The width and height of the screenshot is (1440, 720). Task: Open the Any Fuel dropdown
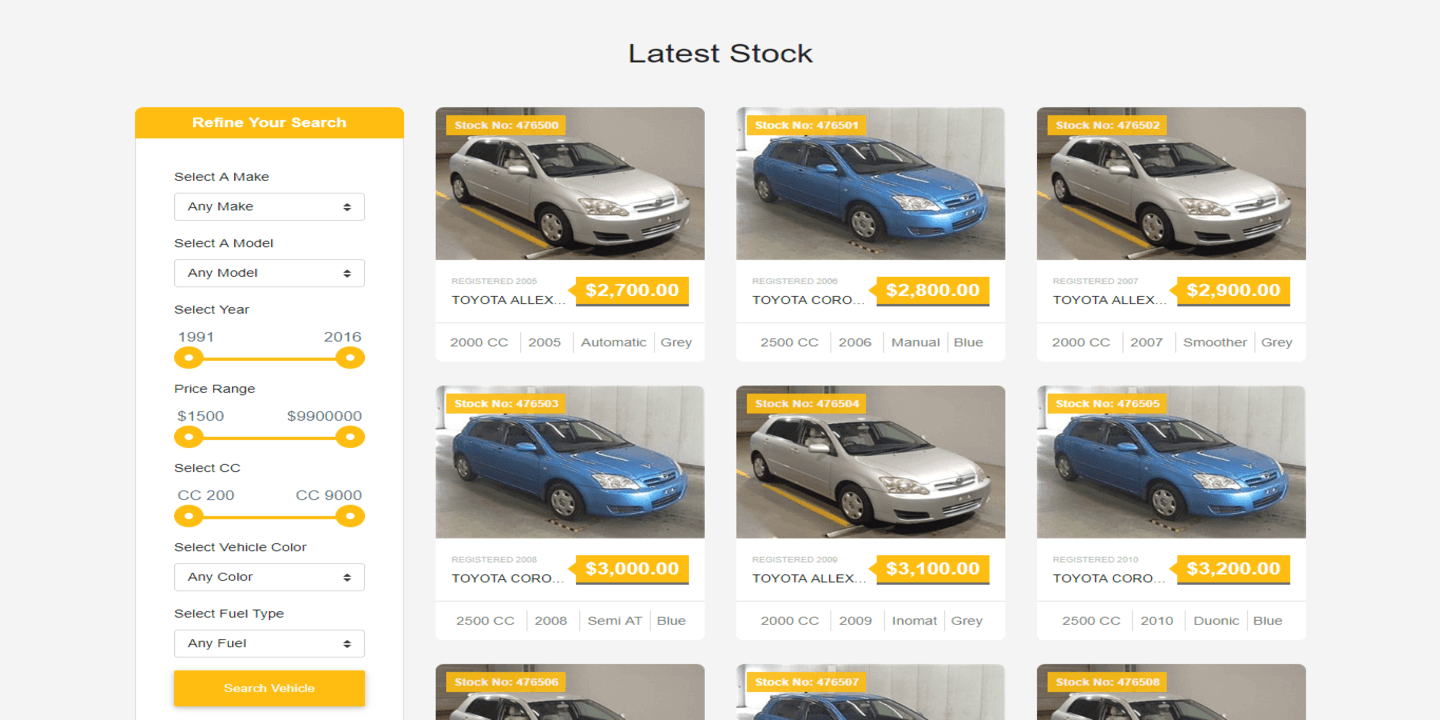[269, 643]
